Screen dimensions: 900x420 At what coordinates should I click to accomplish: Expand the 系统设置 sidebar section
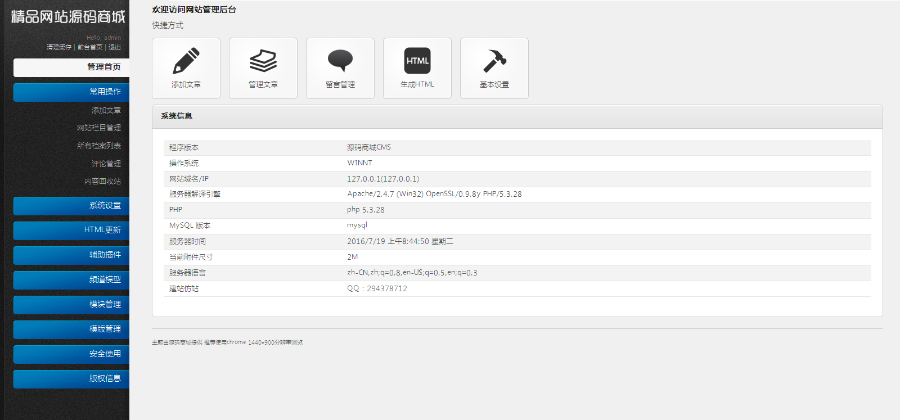coord(72,205)
